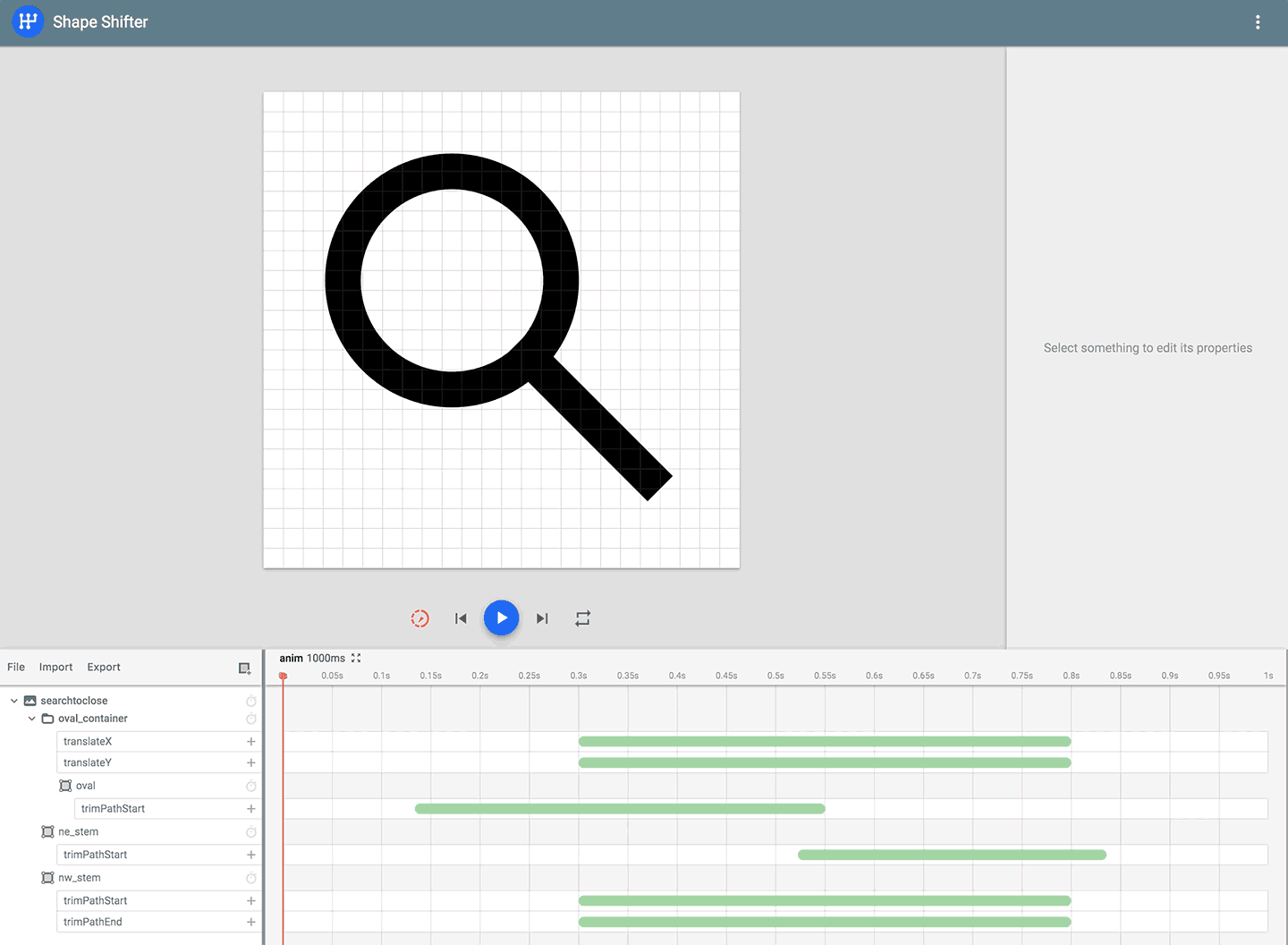
Task: Click the add new layer icon
Action: pos(245,668)
